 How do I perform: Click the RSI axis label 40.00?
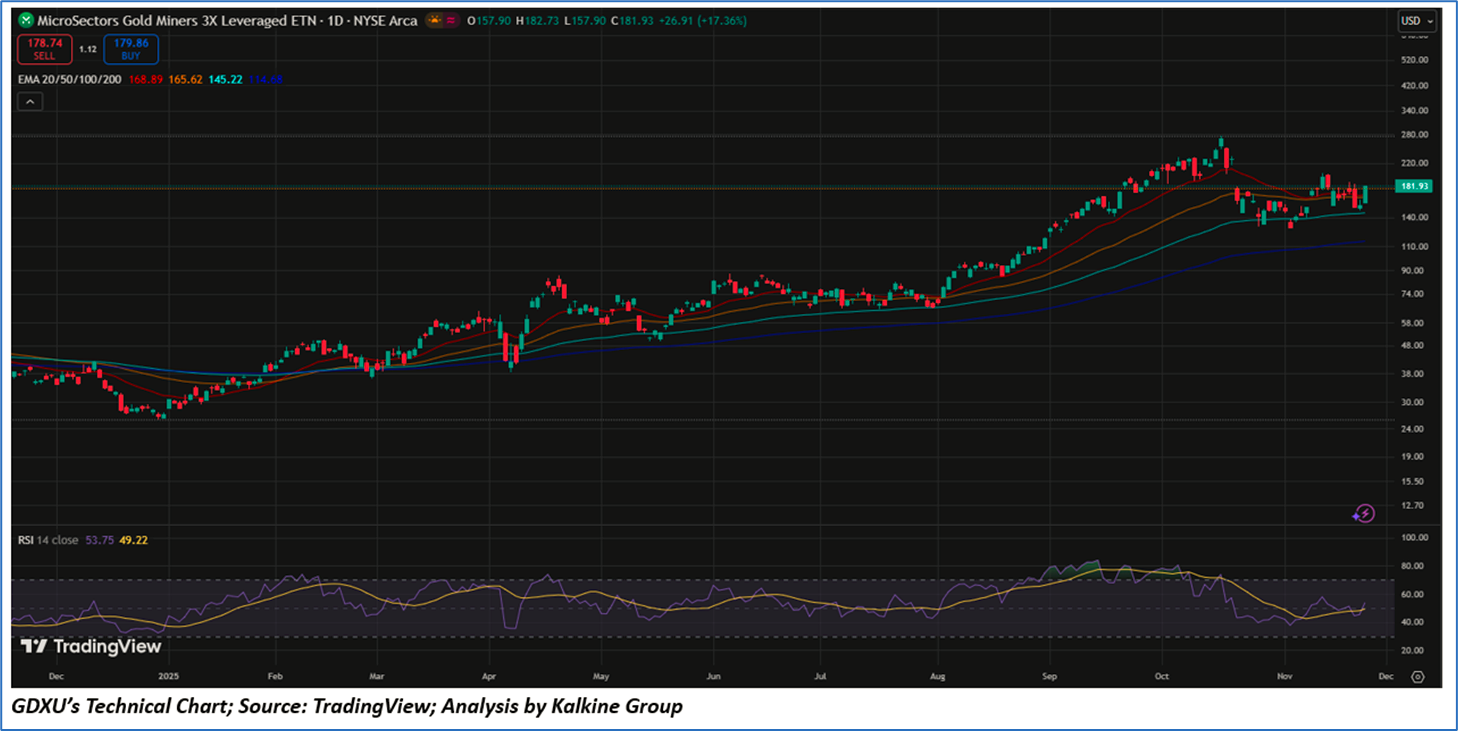(x=1411, y=622)
